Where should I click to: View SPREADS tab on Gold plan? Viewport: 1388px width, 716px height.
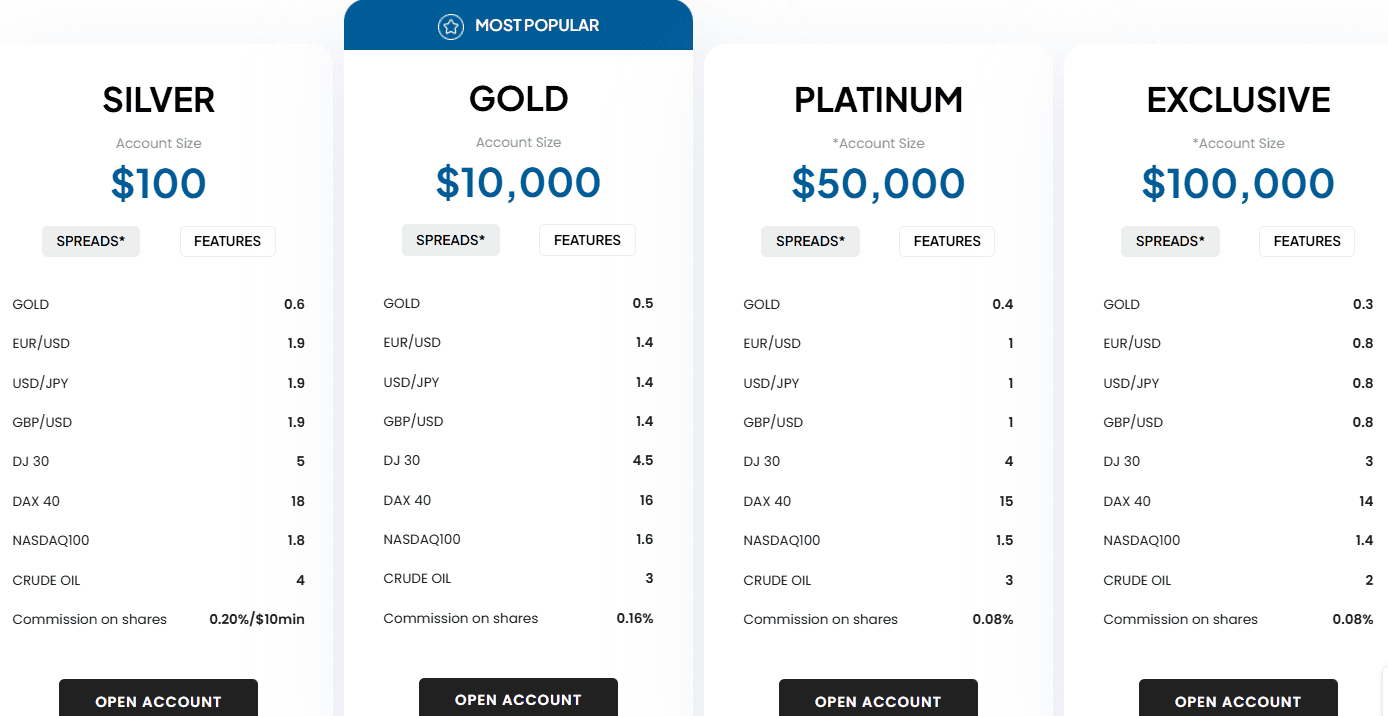pyautogui.click(x=450, y=240)
